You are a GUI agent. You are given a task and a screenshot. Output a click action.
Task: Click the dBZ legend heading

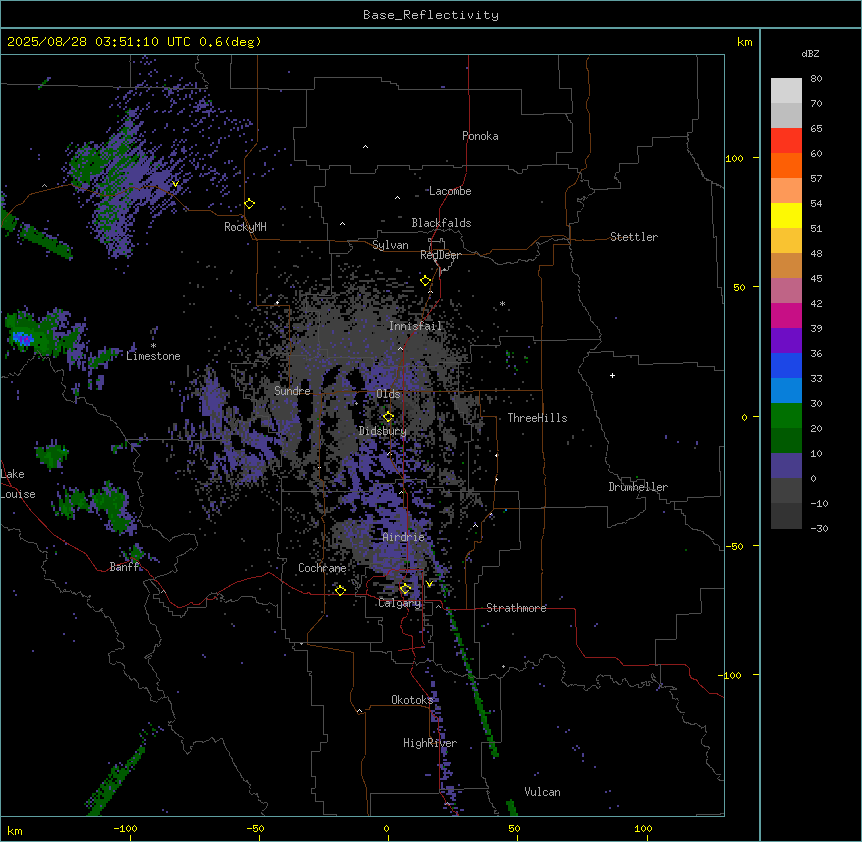[x=810, y=53]
